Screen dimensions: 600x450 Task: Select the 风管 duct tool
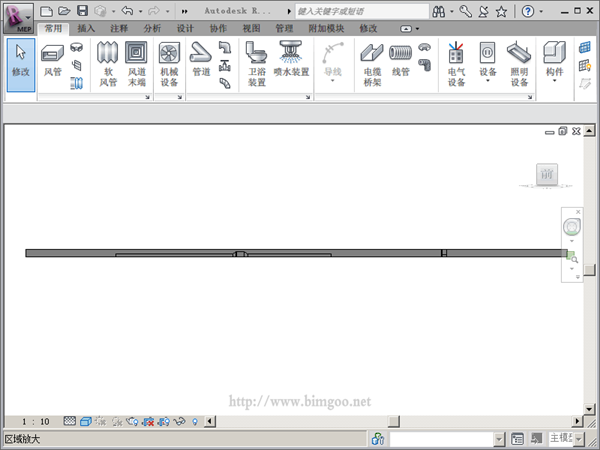tap(52, 60)
